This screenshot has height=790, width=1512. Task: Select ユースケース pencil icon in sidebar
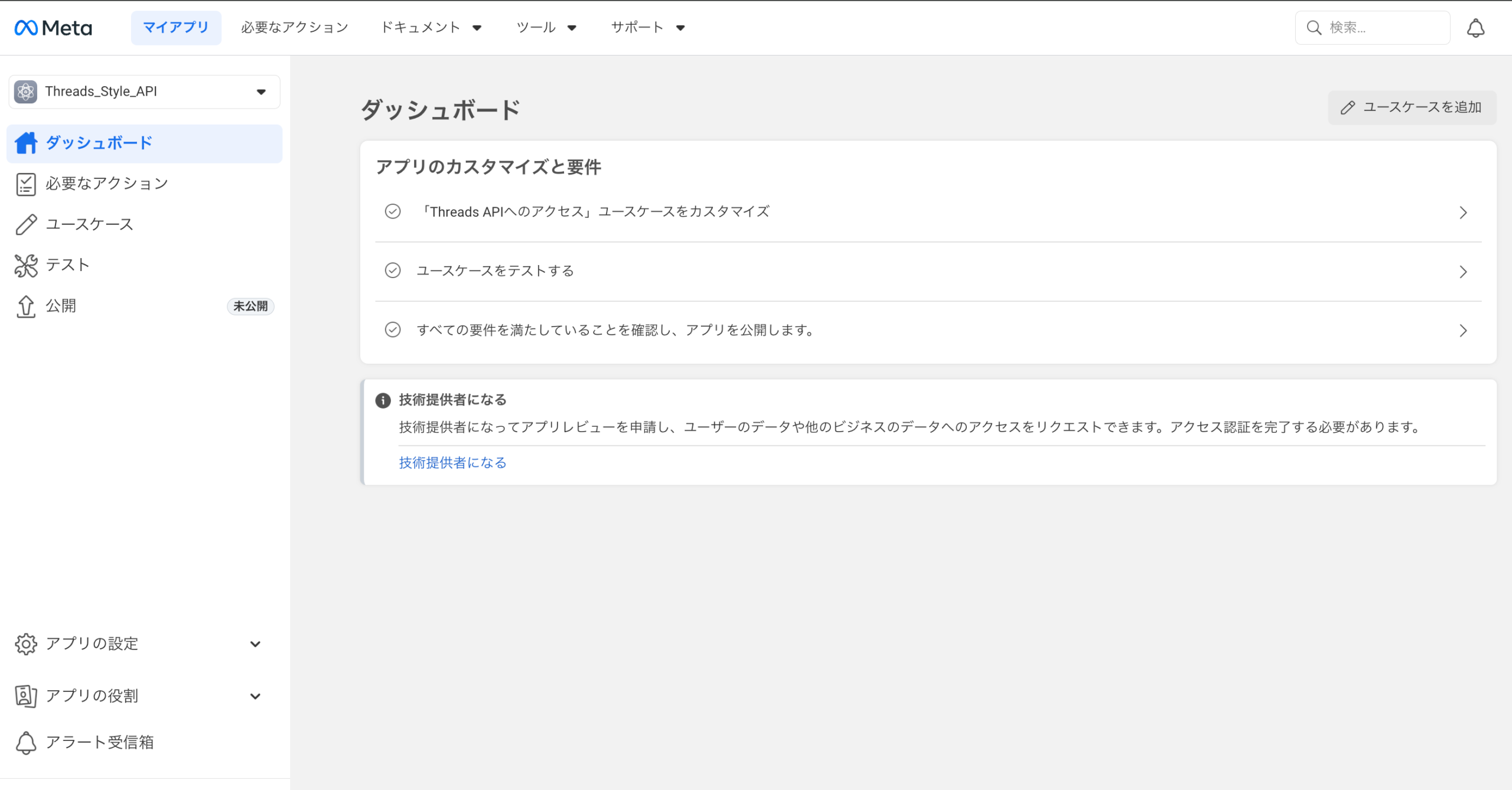point(26,224)
